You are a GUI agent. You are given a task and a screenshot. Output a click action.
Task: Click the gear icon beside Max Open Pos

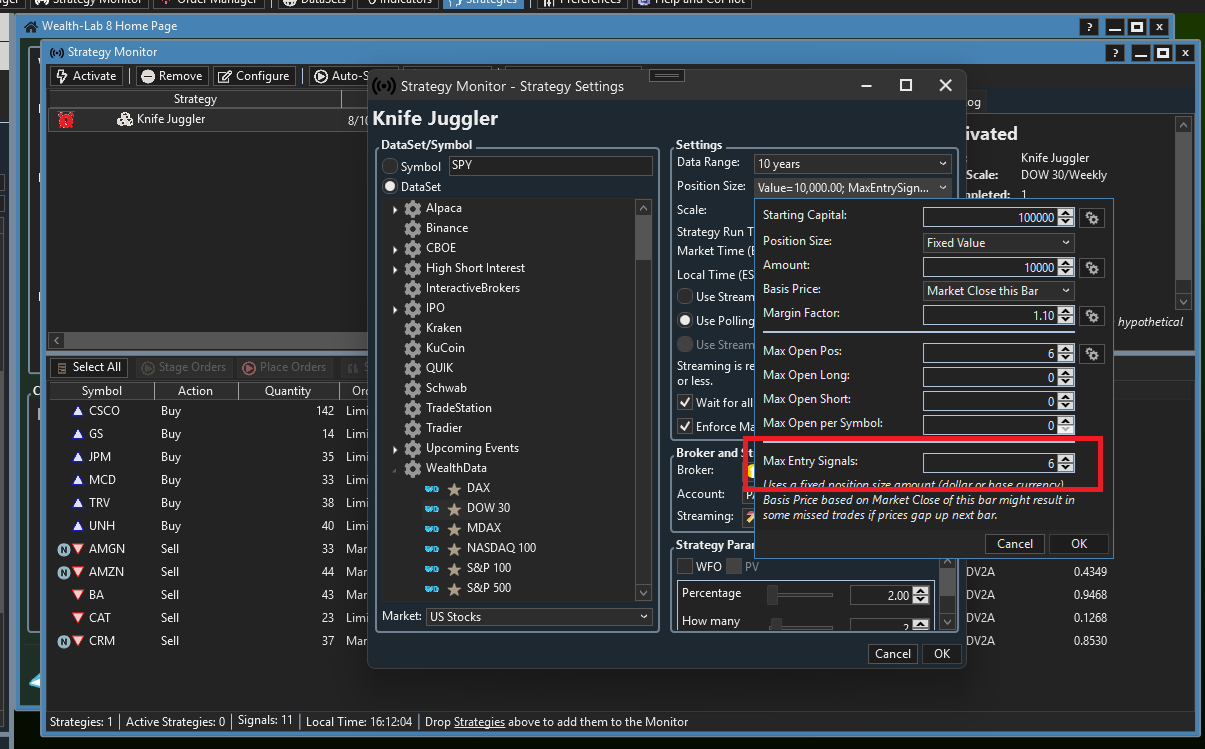tap(1092, 354)
